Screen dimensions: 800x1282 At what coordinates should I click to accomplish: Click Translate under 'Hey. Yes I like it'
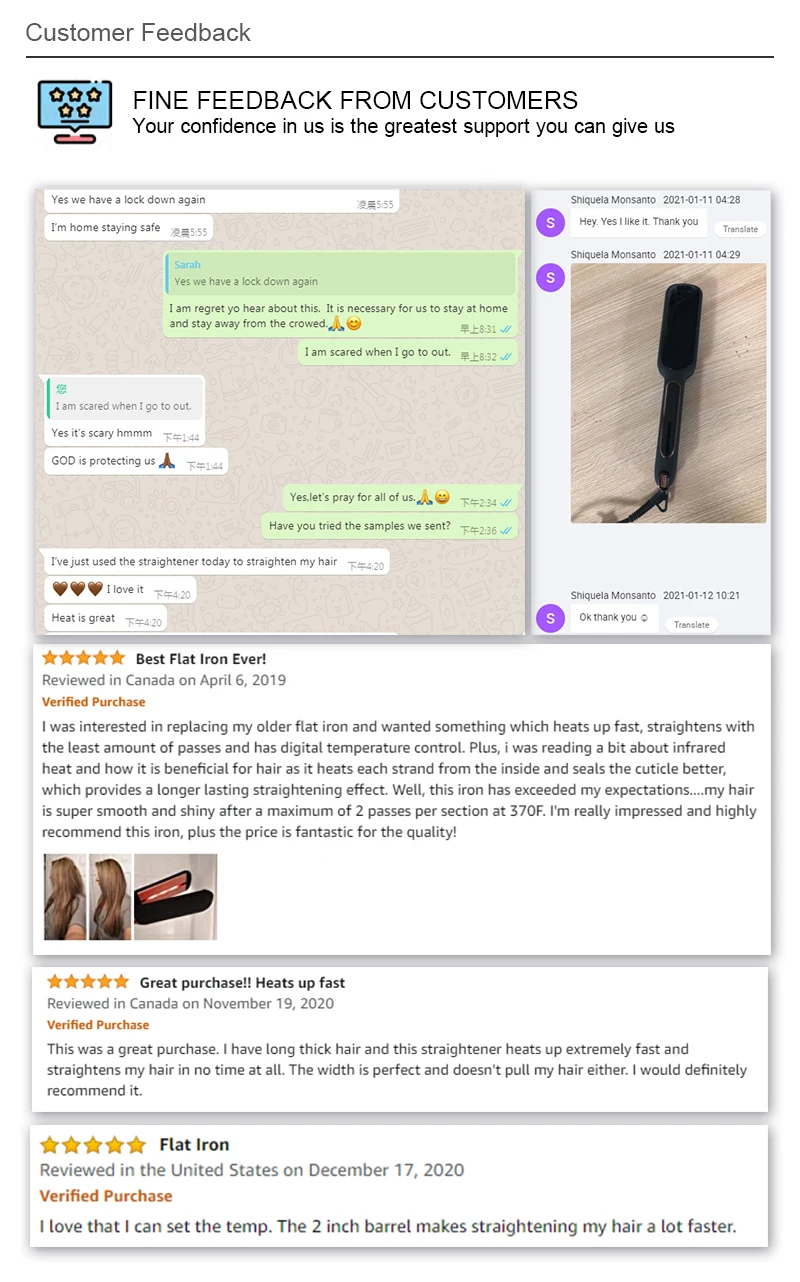point(740,229)
